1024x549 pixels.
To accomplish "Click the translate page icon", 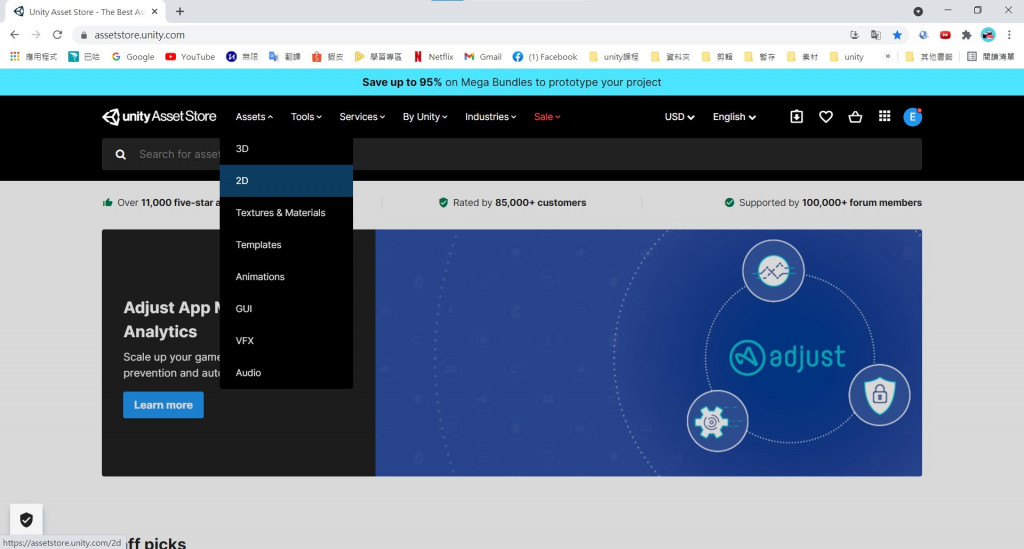I will tap(876, 35).
